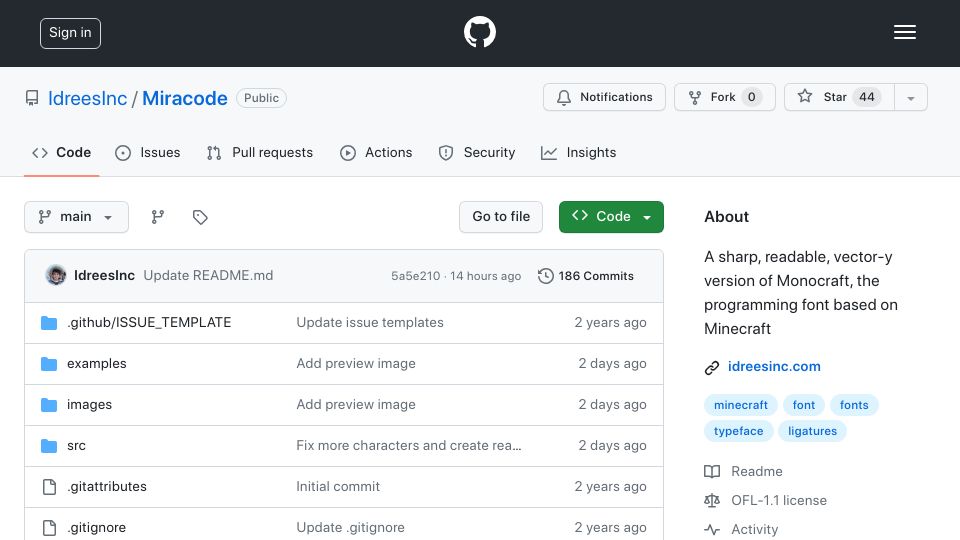This screenshot has height=540, width=960.
Task: Select the fonts topic tag
Action: 854,405
